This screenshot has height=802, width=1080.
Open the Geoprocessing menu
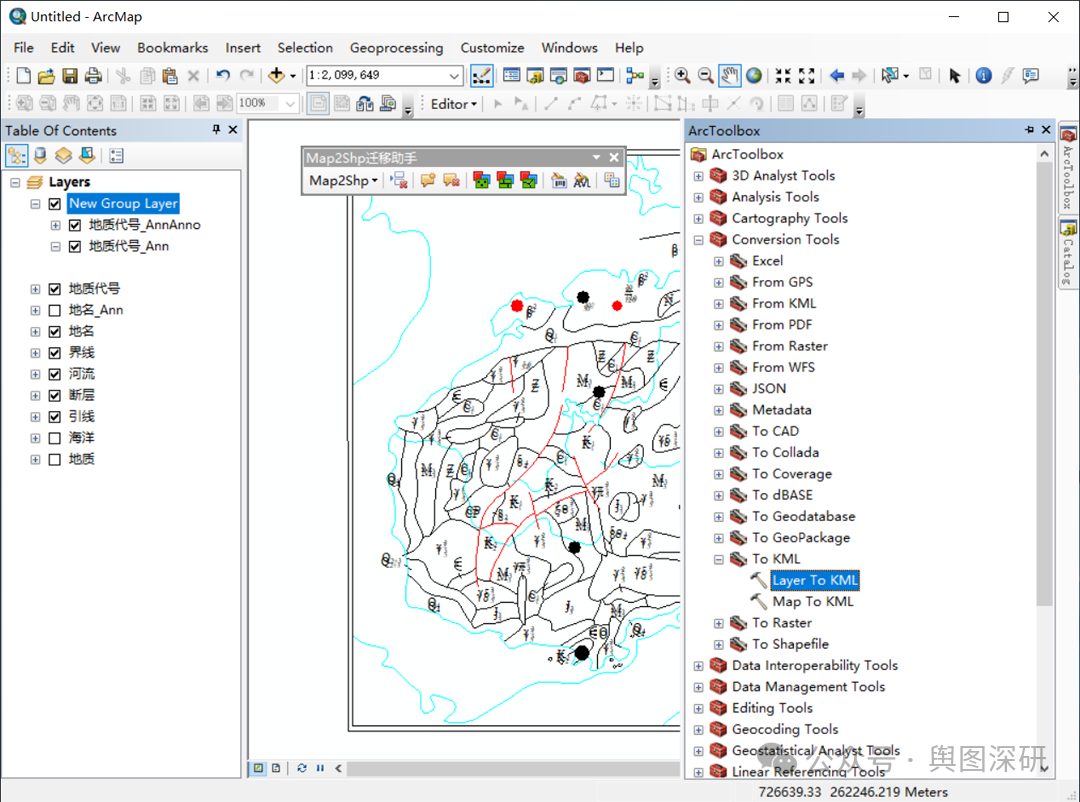tap(396, 47)
